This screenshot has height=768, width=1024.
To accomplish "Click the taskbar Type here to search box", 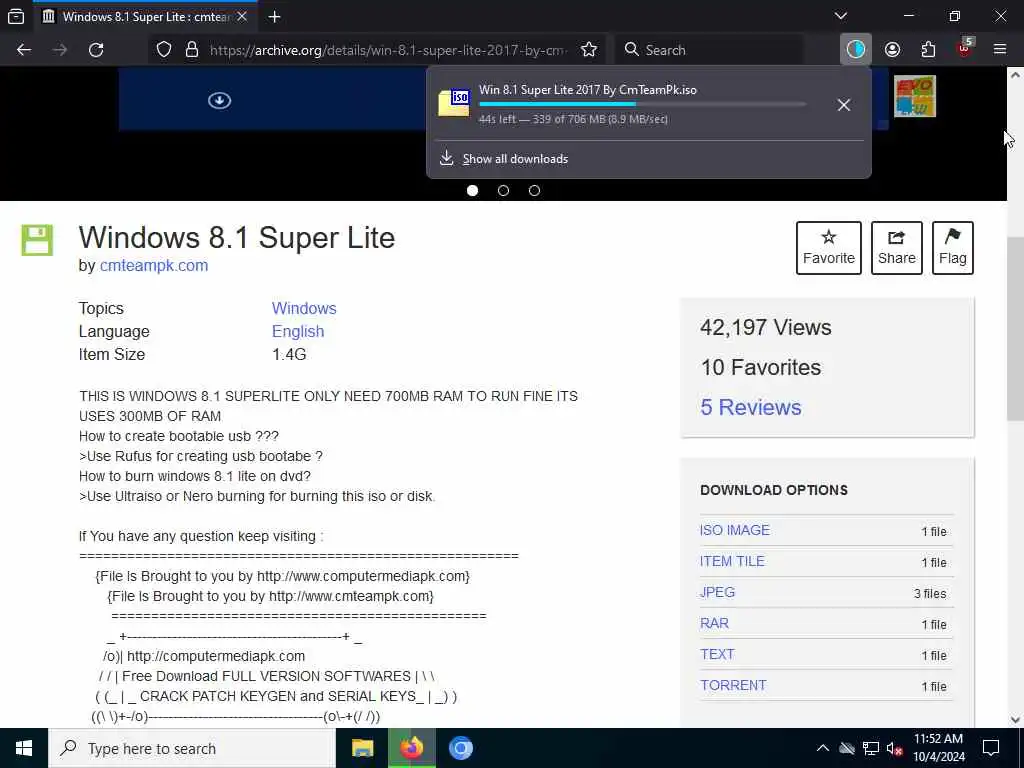I will [x=192, y=748].
